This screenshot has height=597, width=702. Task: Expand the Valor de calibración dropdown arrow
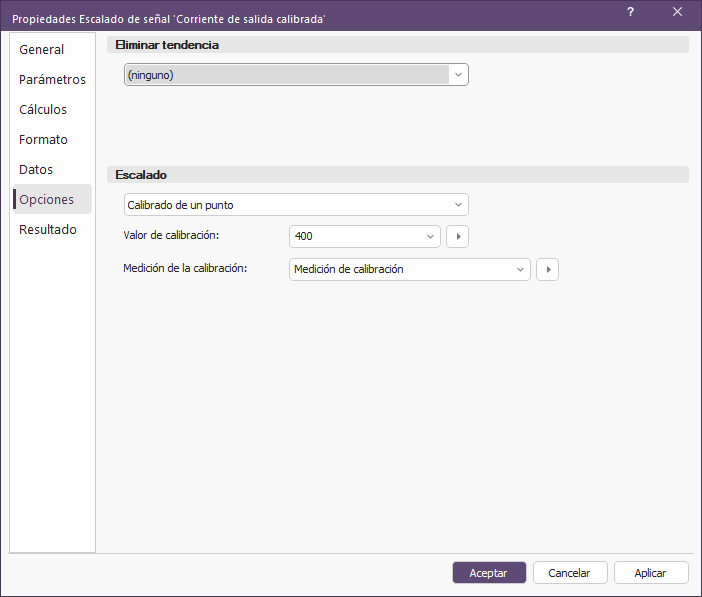(430, 237)
